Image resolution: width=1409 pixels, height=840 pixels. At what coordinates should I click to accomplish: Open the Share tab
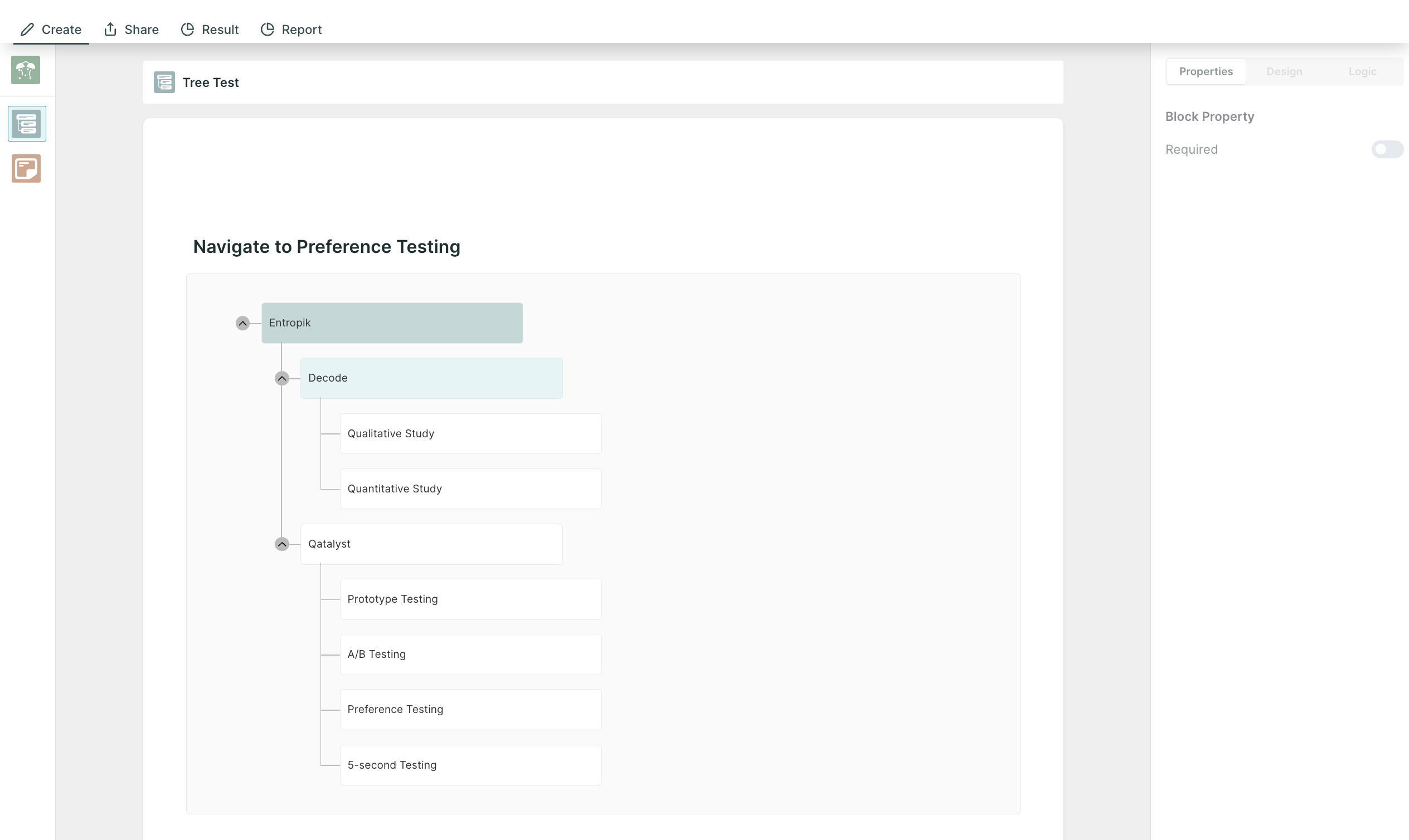click(132, 30)
